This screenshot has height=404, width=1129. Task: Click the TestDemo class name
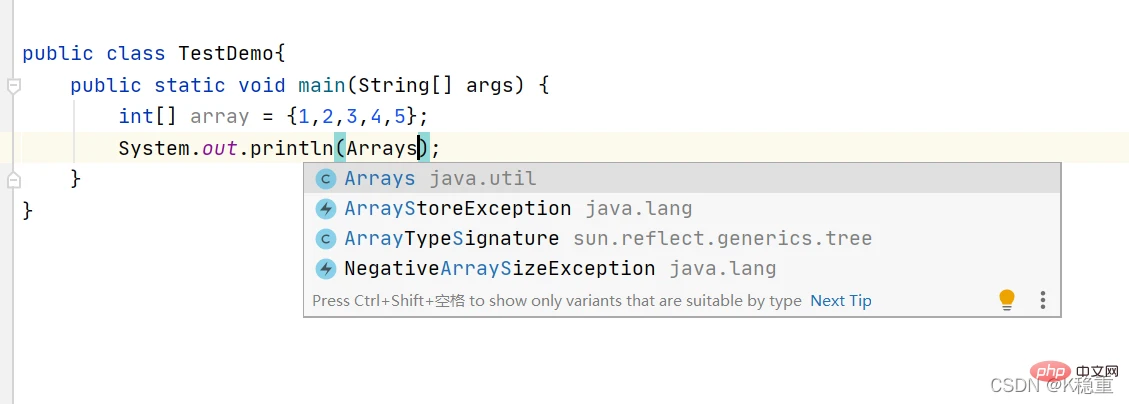click(x=226, y=54)
